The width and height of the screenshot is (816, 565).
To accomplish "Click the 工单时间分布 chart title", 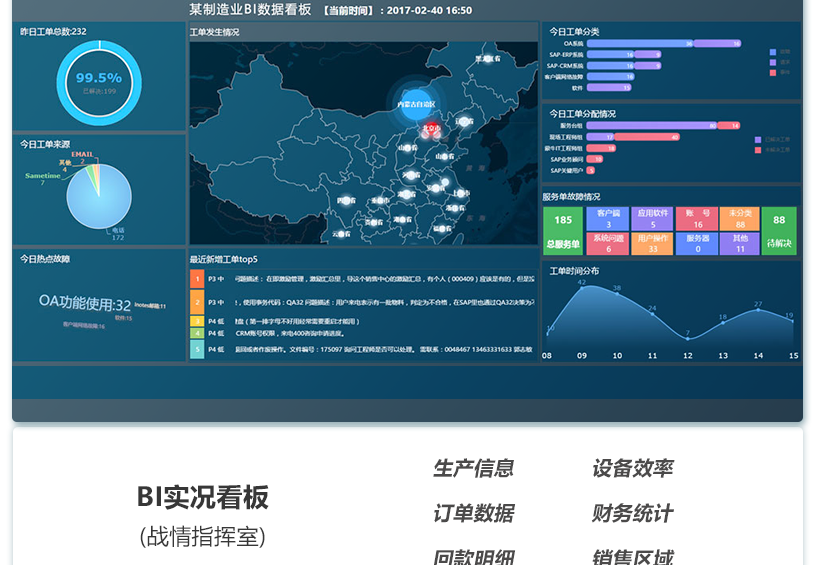I will point(574,271).
